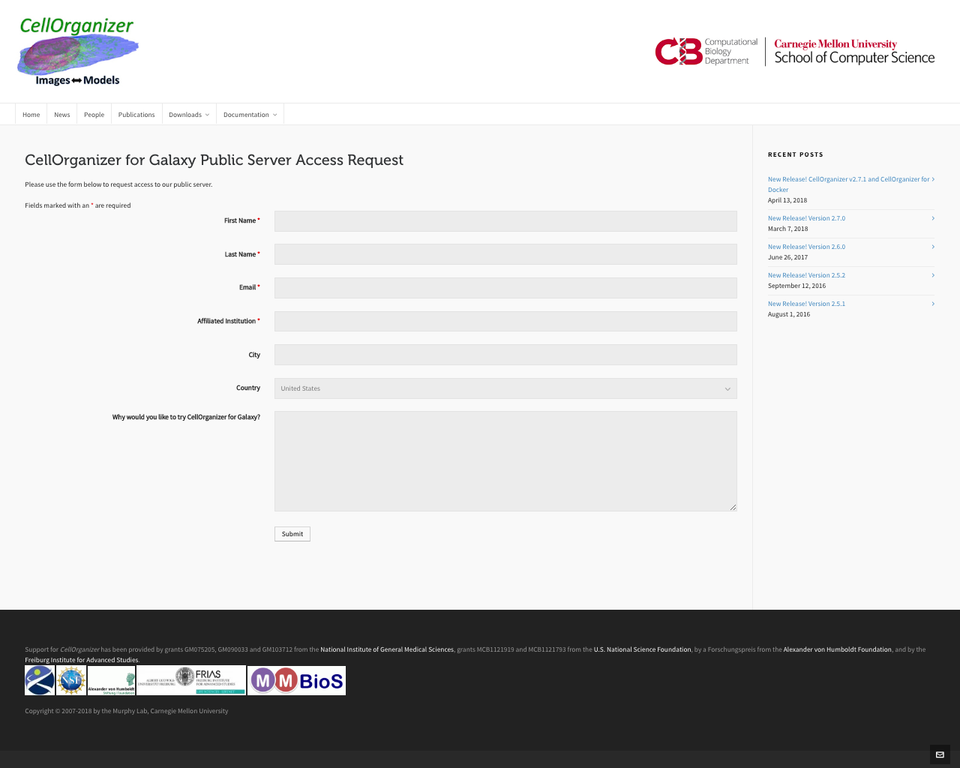Open the Alexander von Humboldt Foundation link
The image size is (960, 768).
[837, 649]
